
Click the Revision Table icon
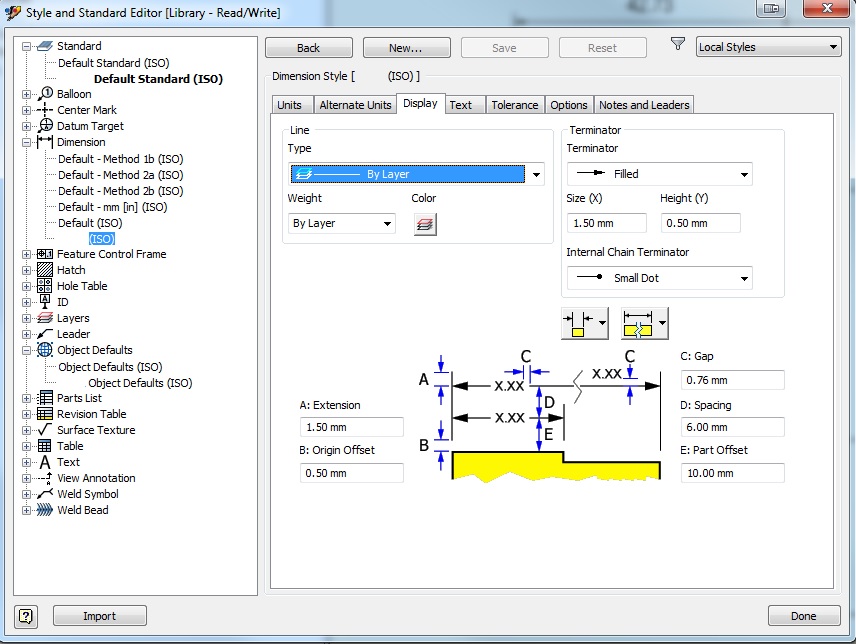click(45, 414)
